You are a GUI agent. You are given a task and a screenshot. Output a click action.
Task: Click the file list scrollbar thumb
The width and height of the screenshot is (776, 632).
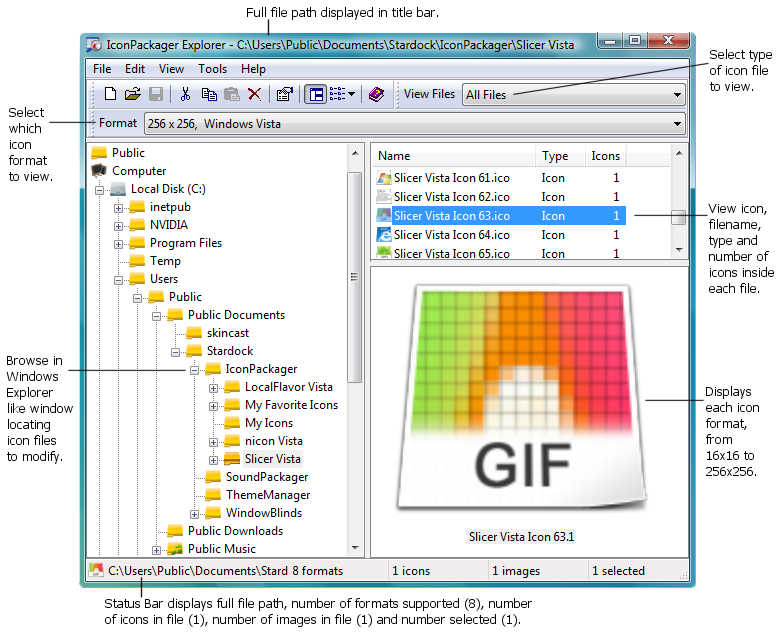point(679,217)
